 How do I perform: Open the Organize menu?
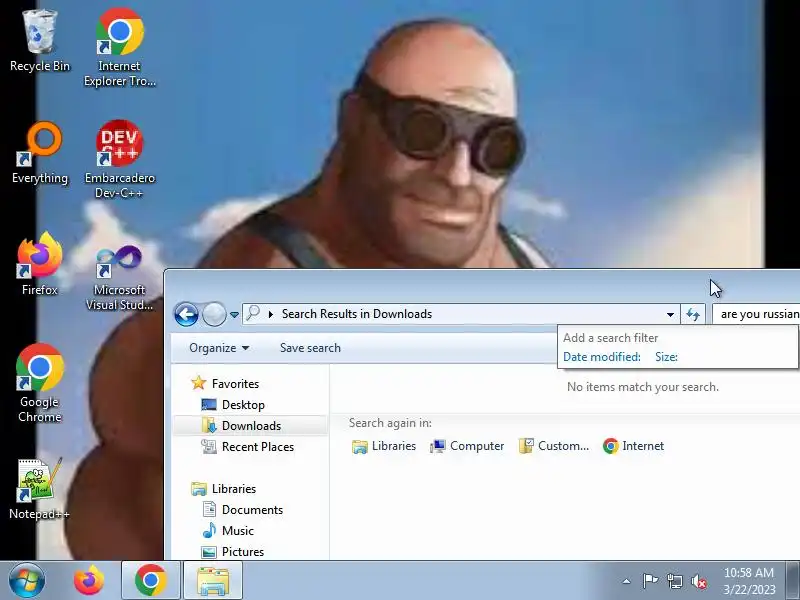(x=219, y=348)
